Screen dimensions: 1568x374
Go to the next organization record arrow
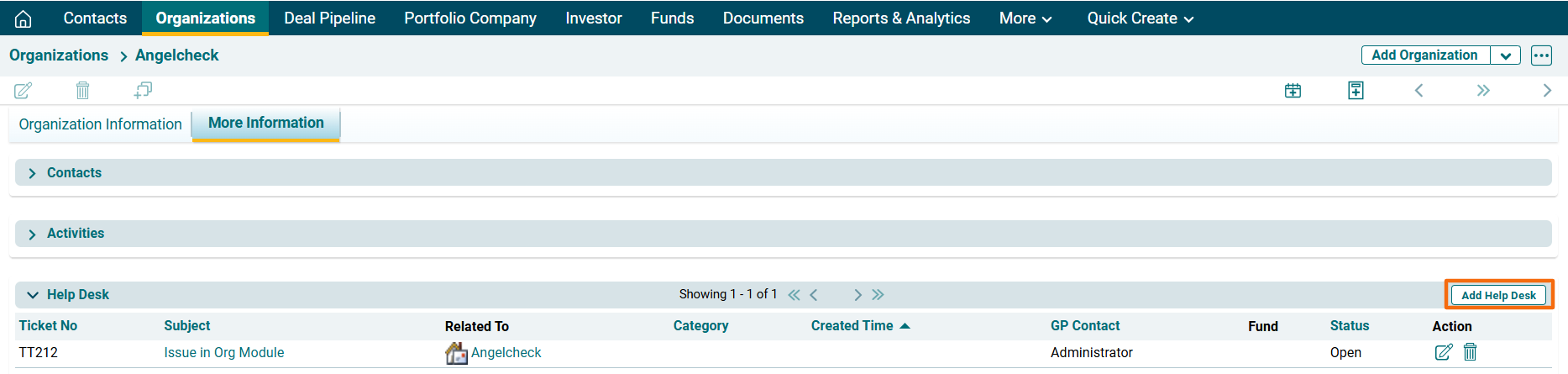[x=1546, y=90]
